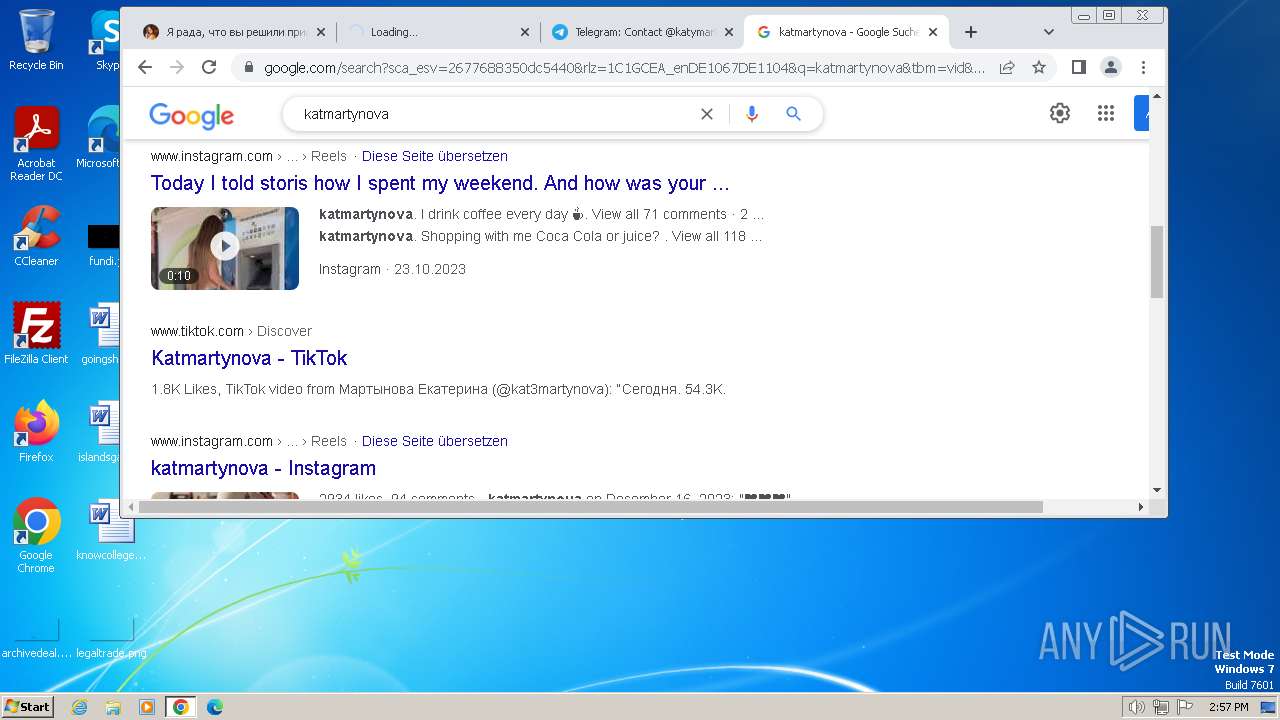Launch FileZilla Client from the desktop
The width and height of the screenshot is (1280, 720).
click(36, 334)
